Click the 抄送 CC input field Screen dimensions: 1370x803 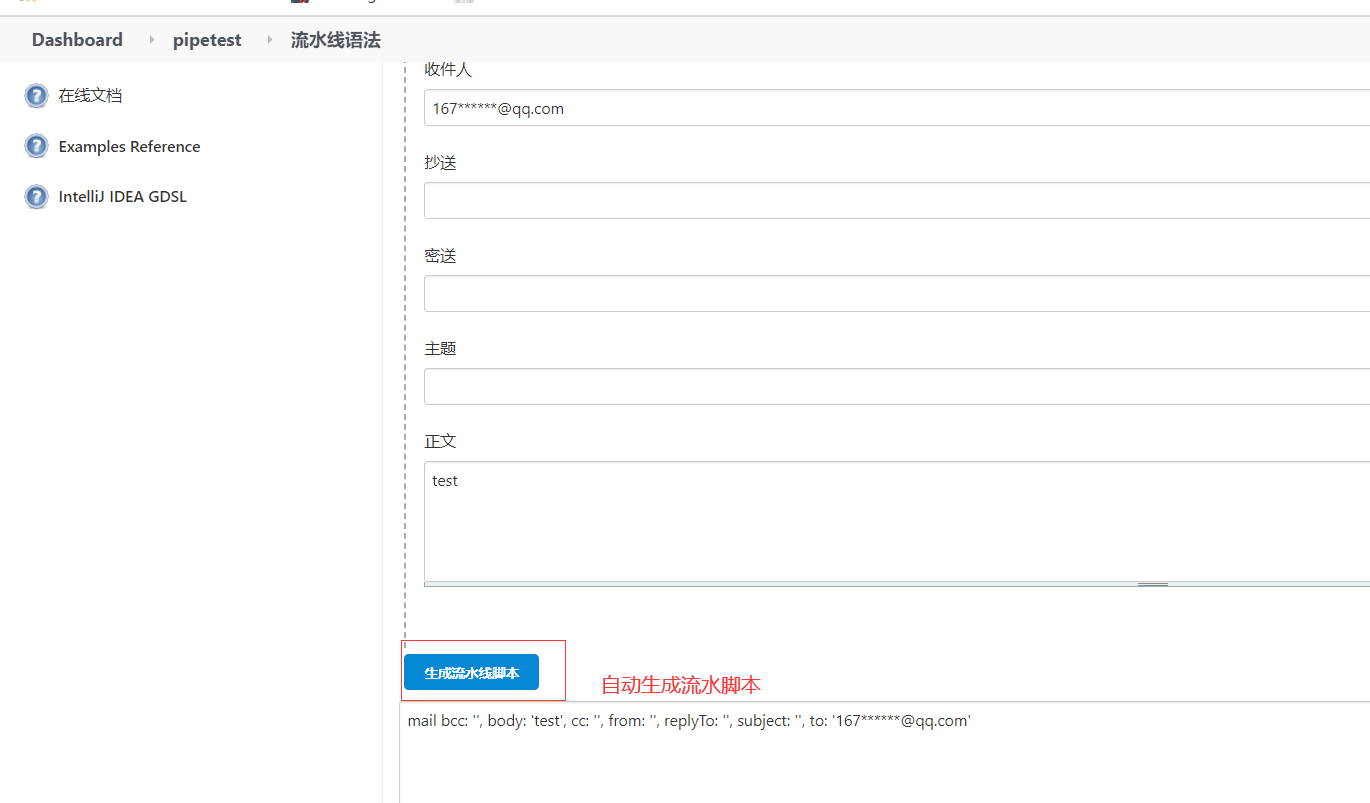tap(897, 200)
